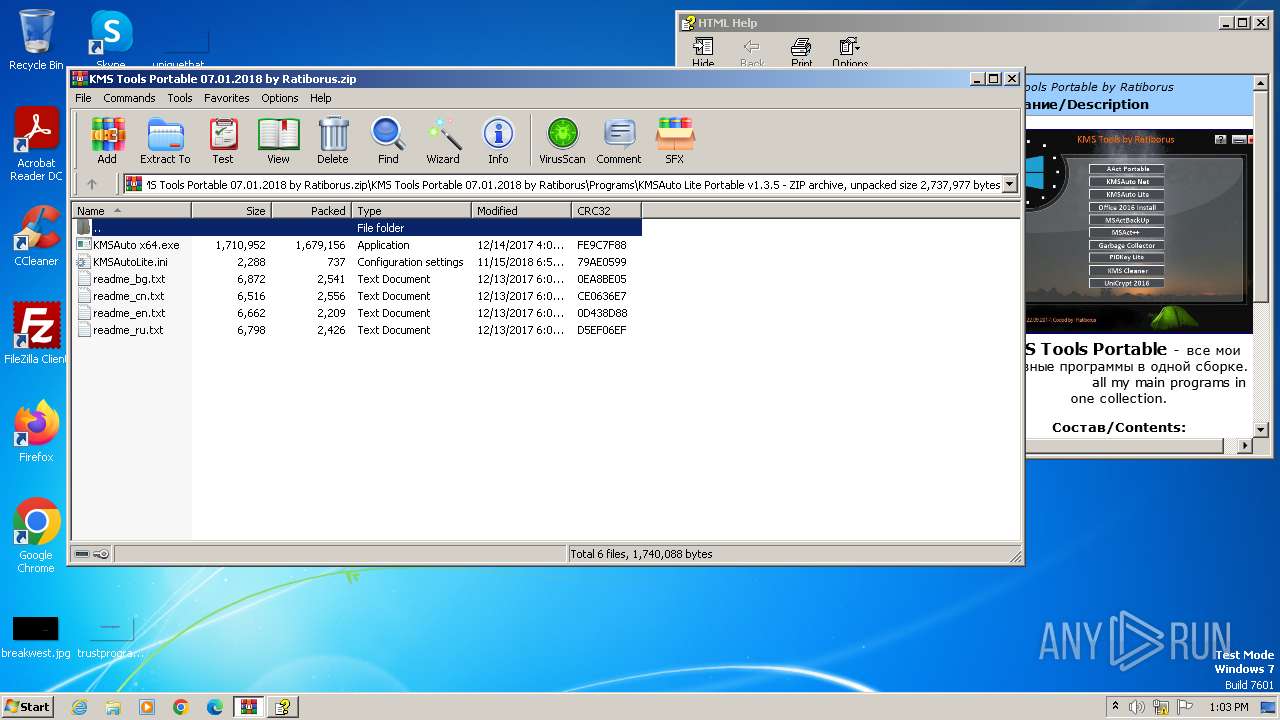Click the KMS Tools screenshot in HTML Help
This screenshot has height=720, width=1280.
tap(1138, 230)
